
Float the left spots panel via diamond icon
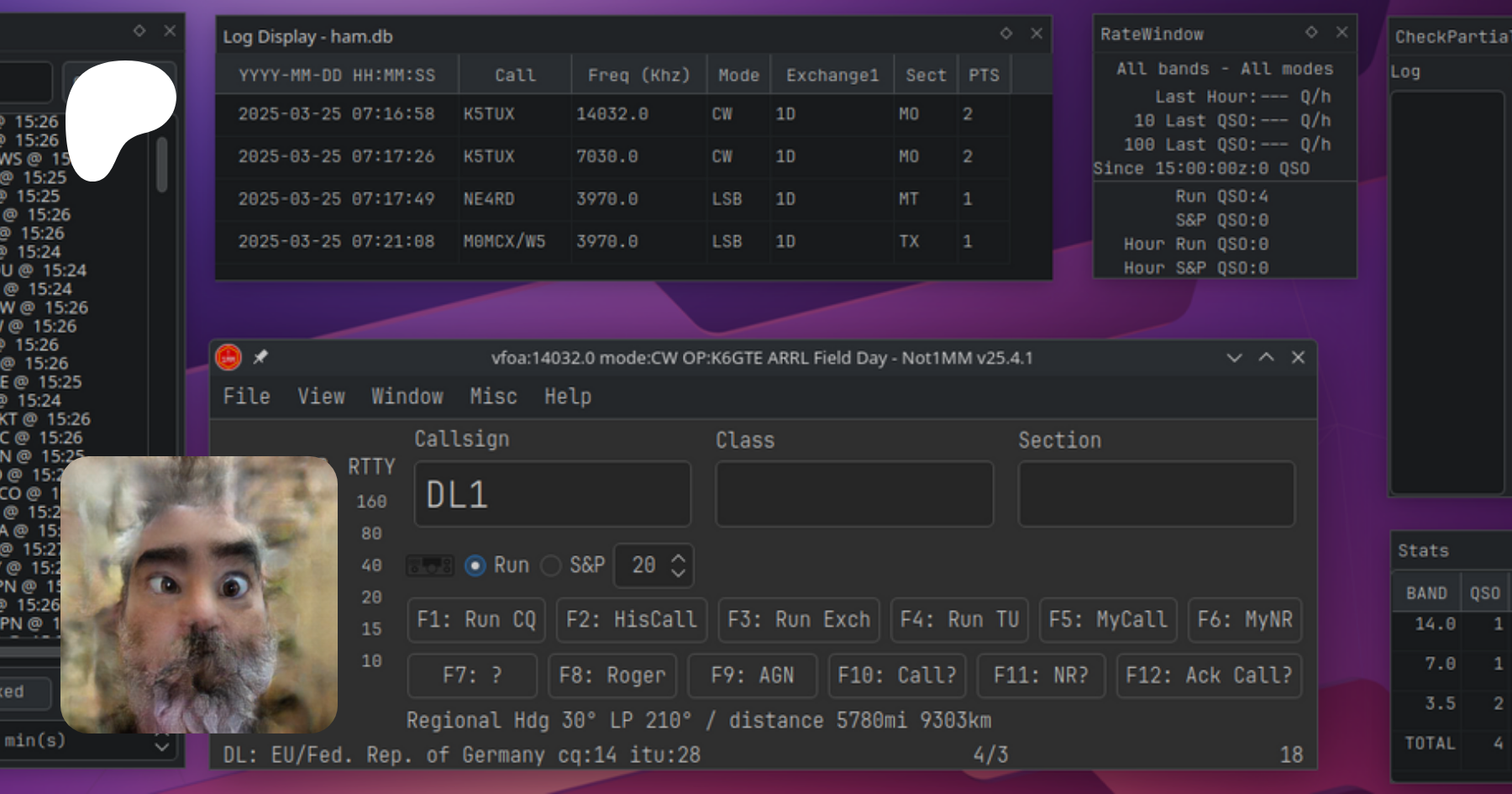click(139, 31)
